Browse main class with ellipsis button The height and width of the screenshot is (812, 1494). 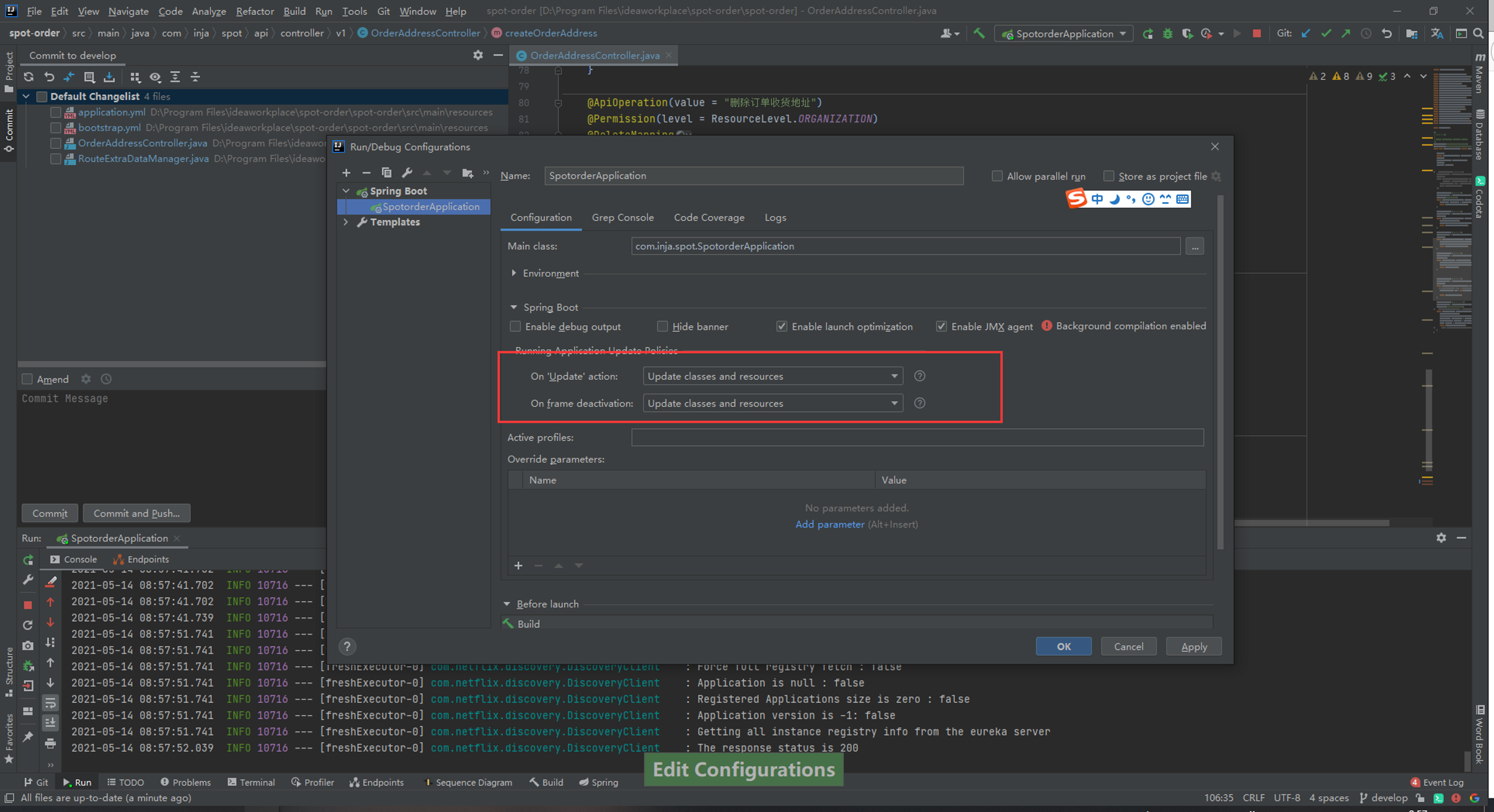(1195, 246)
